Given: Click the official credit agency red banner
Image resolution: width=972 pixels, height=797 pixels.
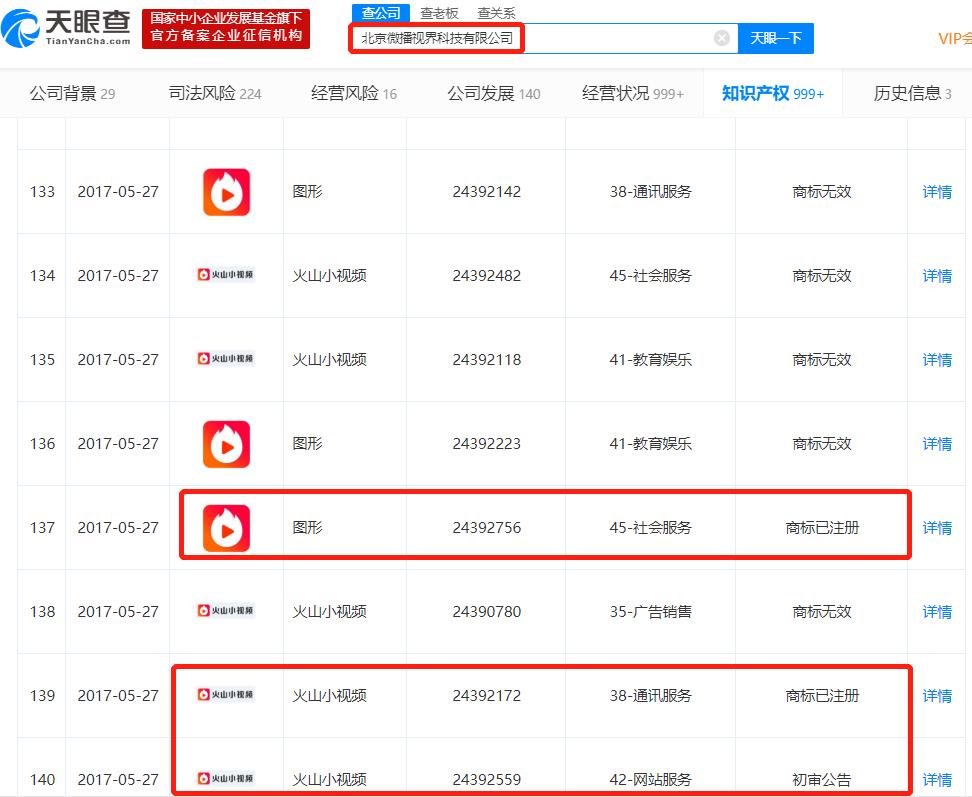Looking at the screenshot, I should (x=226, y=28).
